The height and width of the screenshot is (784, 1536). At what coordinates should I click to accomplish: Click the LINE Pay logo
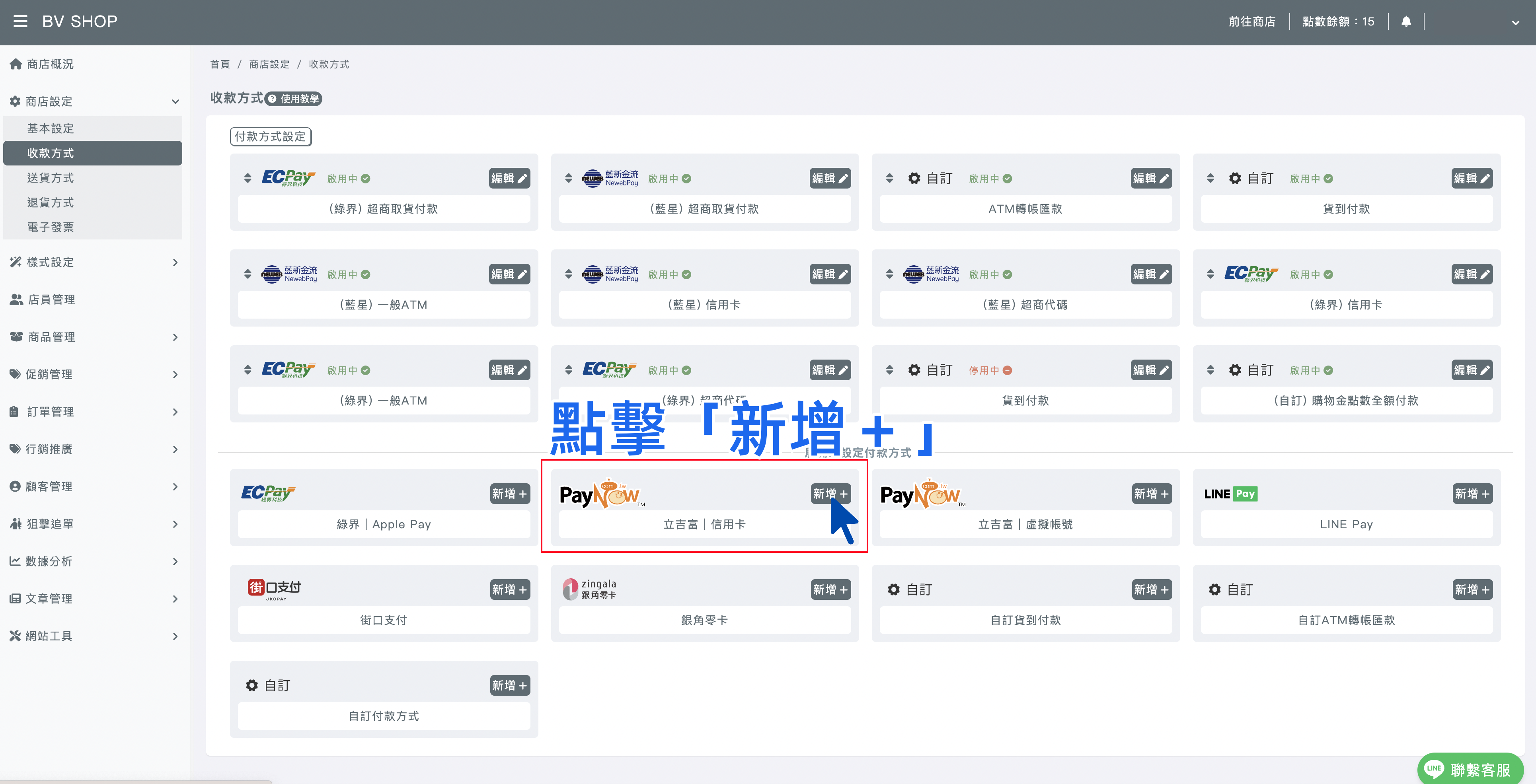coord(1231,494)
